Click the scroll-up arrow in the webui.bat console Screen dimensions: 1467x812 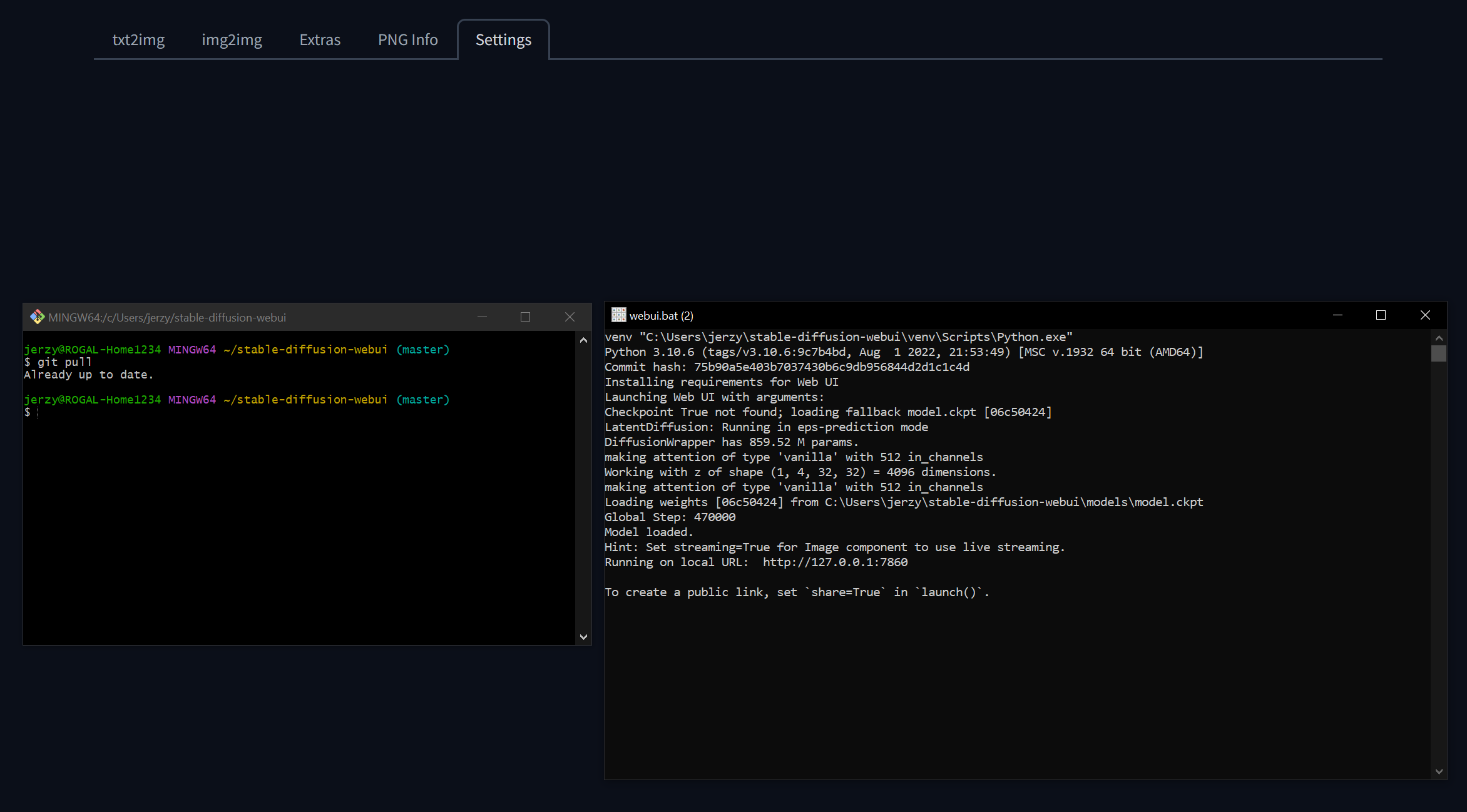(1438, 337)
